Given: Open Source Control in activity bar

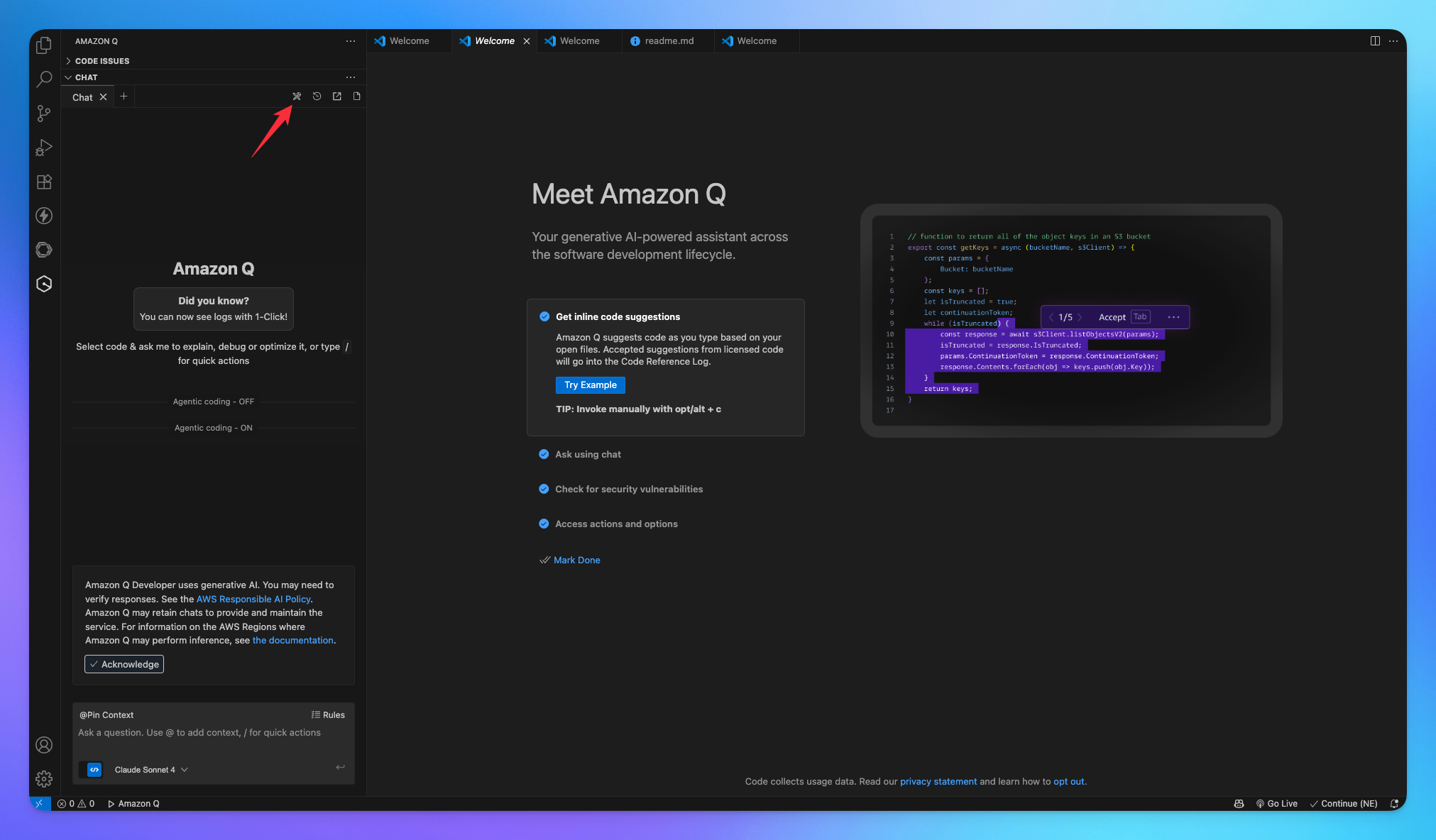Looking at the screenshot, I should pyautogui.click(x=44, y=114).
